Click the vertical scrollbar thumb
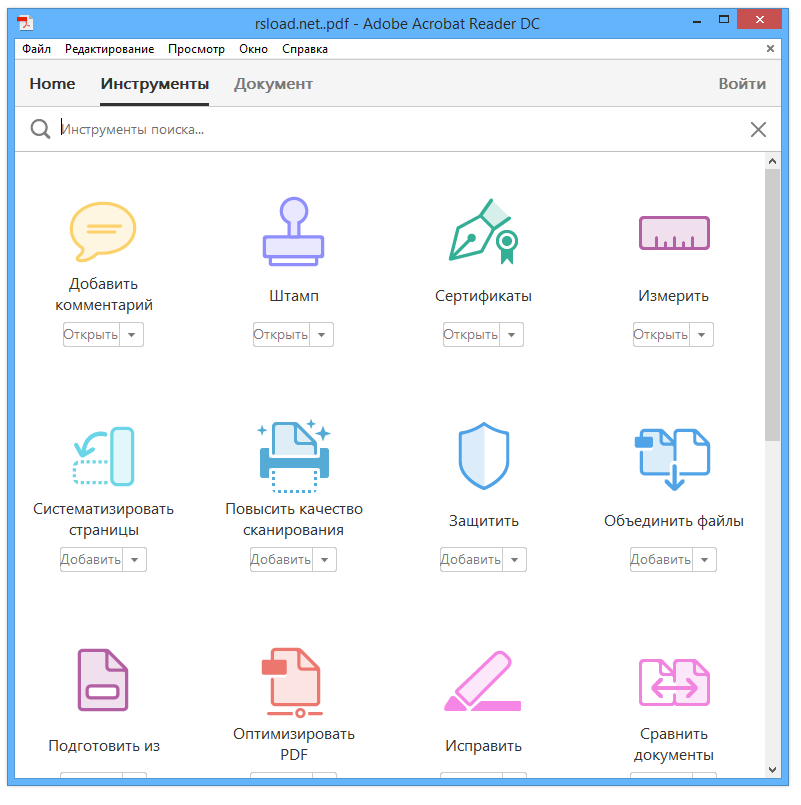The height and width of the screenshot is (805, 801). tap(772, 305)
